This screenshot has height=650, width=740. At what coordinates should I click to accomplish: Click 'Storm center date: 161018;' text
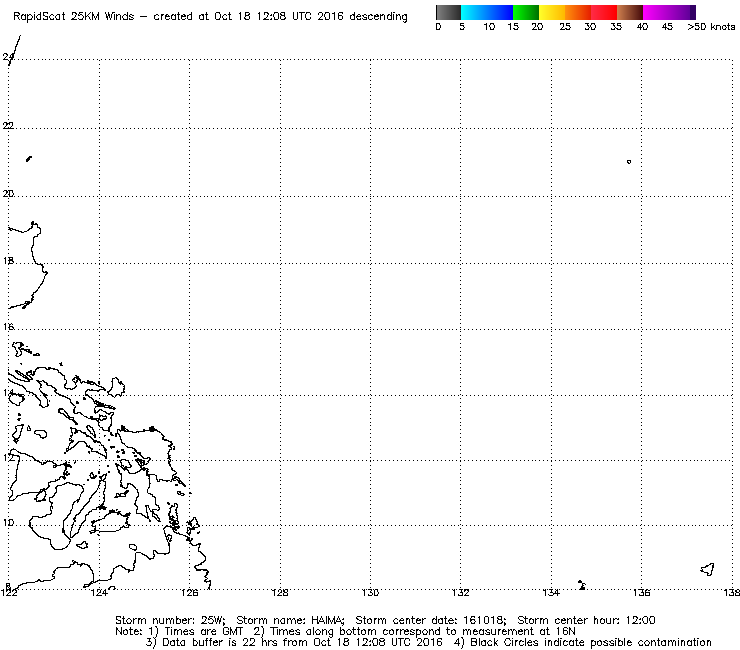[x=431, y=620]
